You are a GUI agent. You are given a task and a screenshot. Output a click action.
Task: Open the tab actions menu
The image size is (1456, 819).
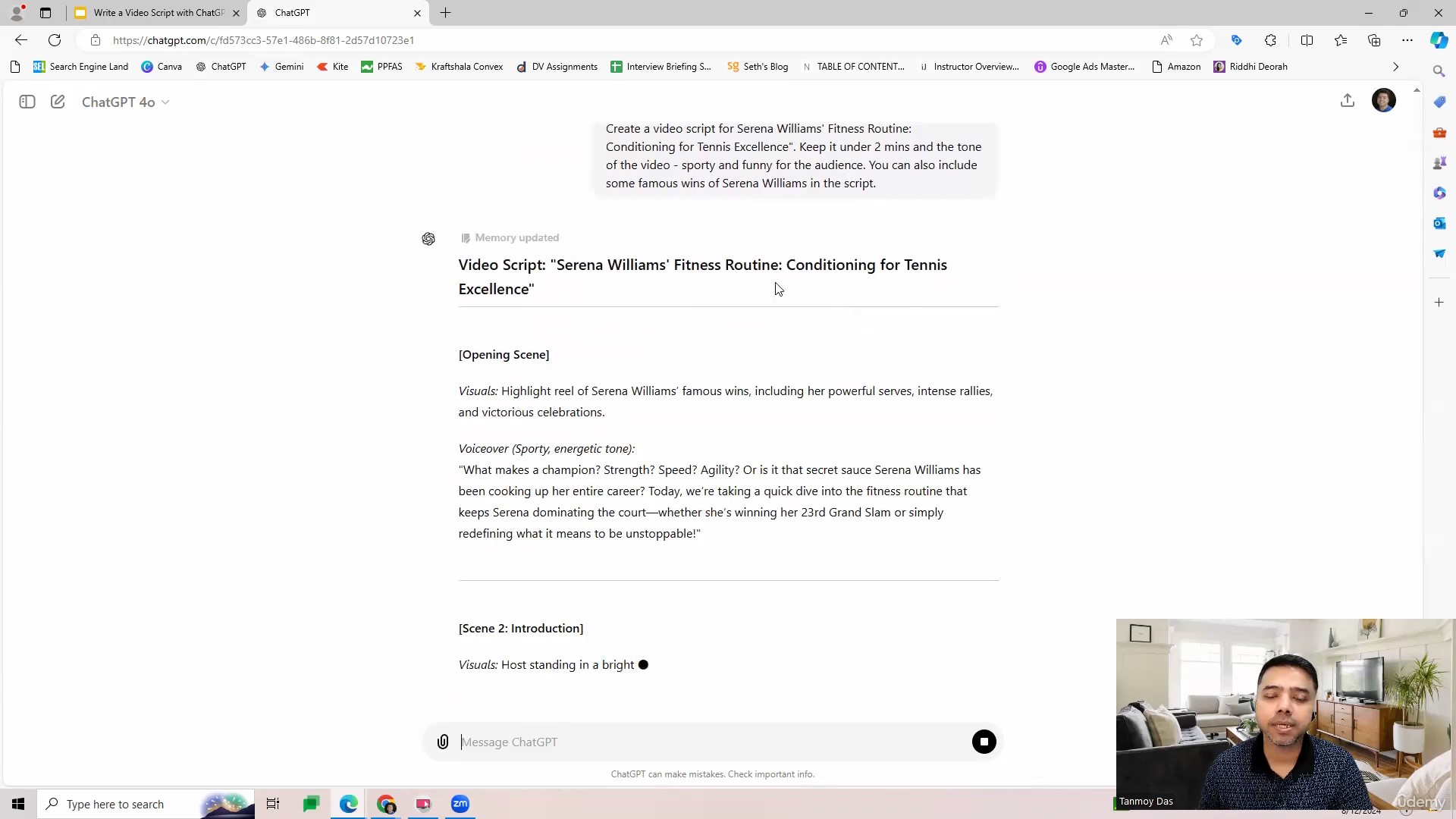[45, 13]
